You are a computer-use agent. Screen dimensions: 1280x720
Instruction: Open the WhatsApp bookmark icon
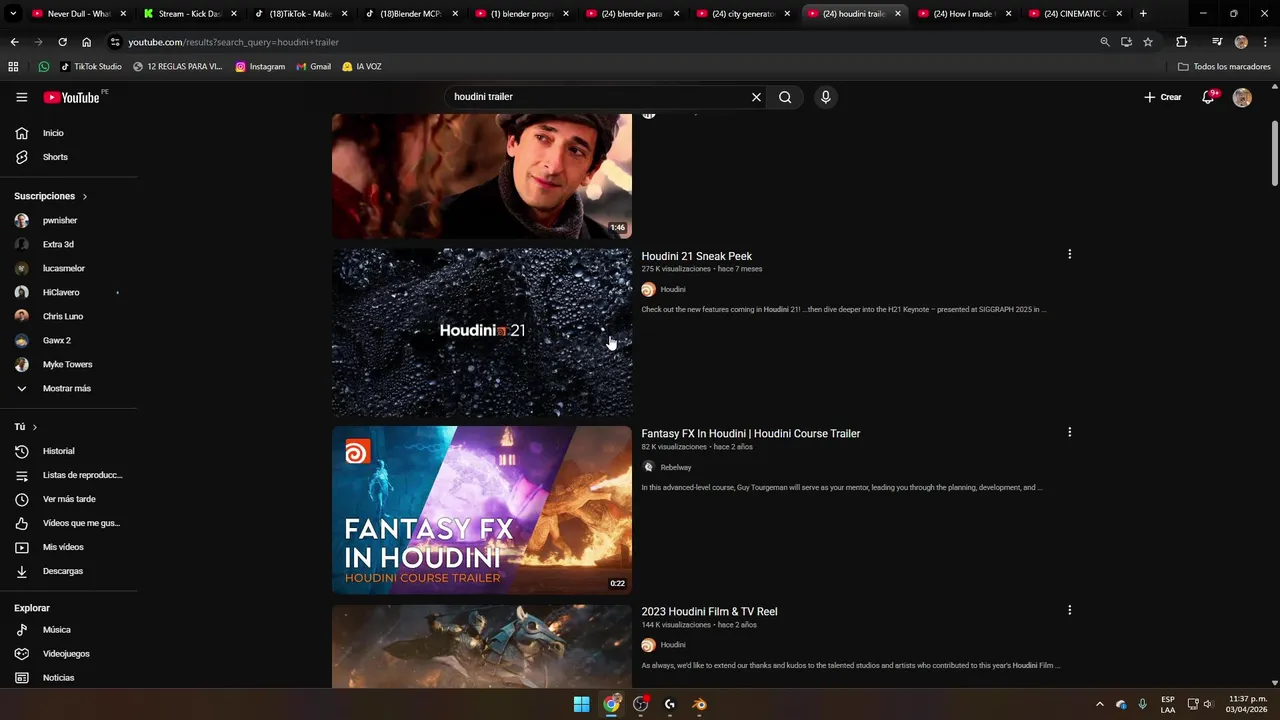(43, 67)
